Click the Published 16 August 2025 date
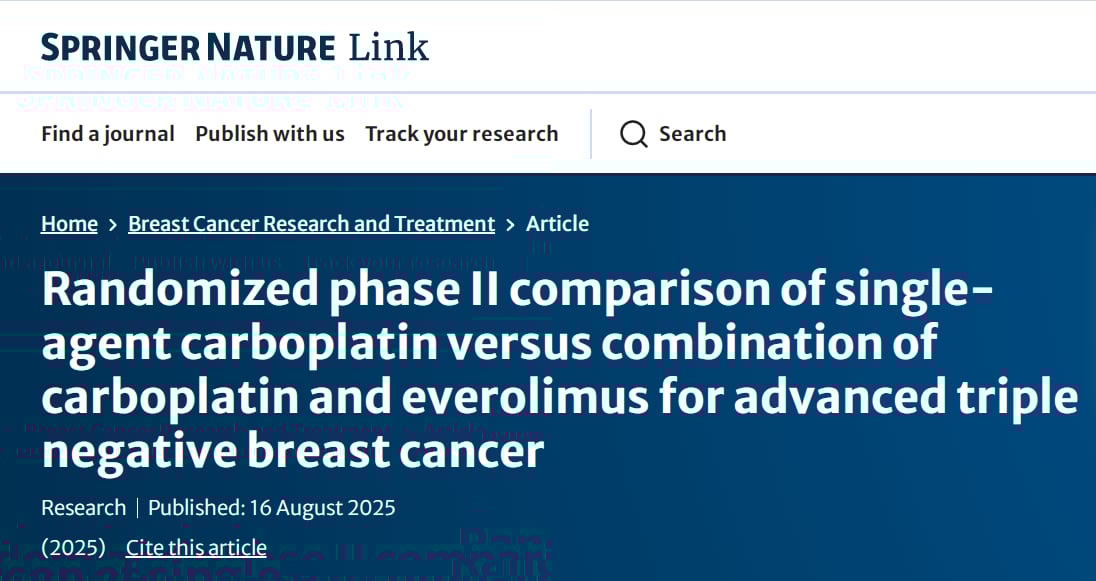This screenshot has height=581, width=1096. coord(272,508)
